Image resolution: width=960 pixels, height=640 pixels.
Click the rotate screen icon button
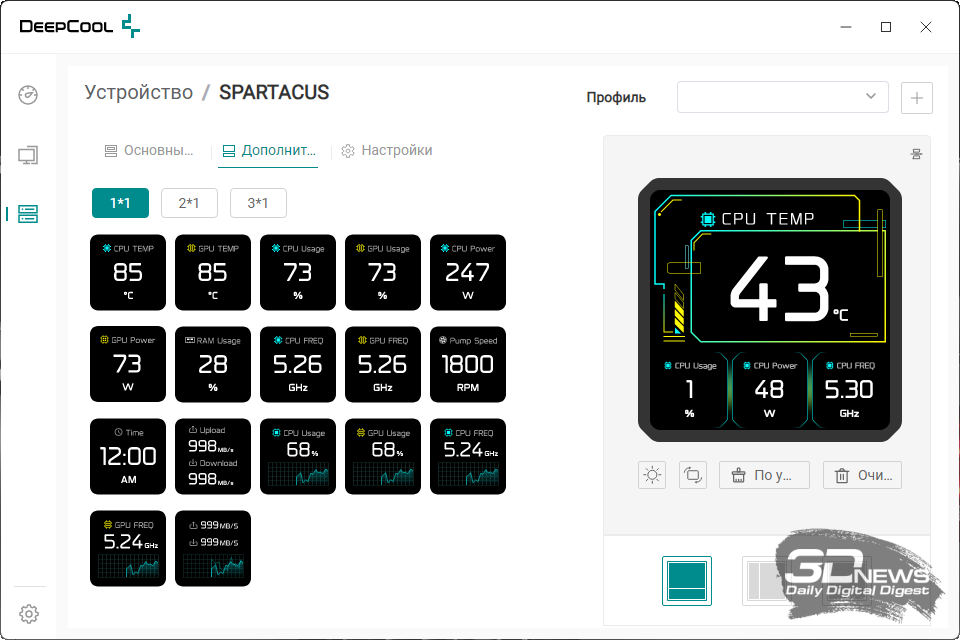692,475
